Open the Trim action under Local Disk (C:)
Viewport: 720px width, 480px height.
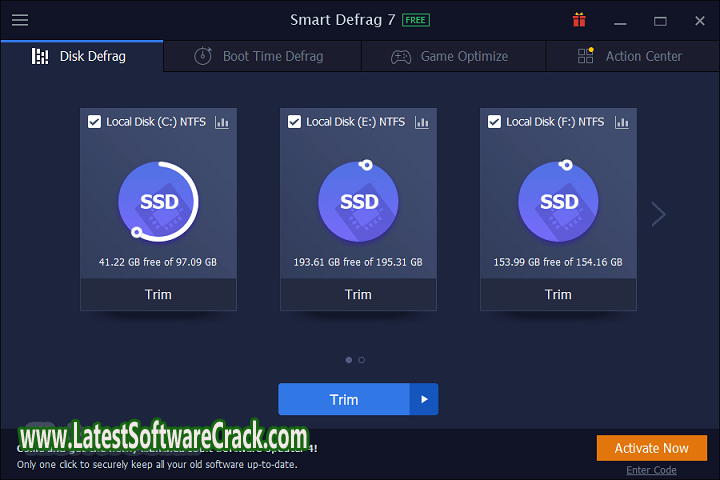click(x=158, y=294)
